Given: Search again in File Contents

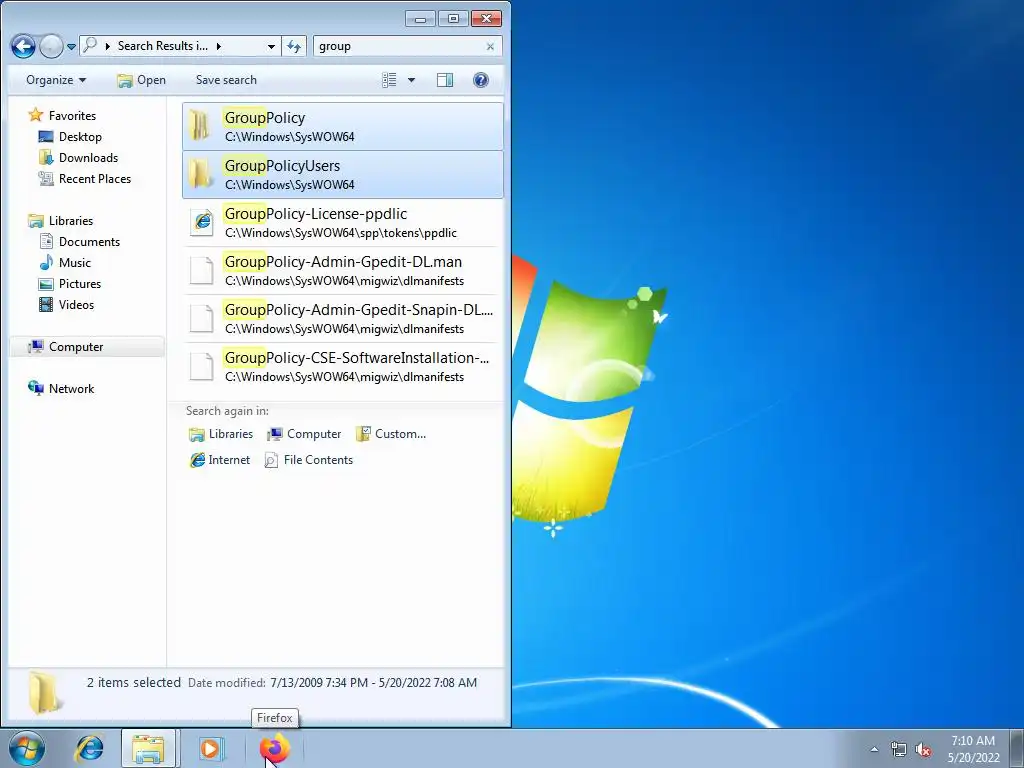Looking at the screenshot, I should pos(308,460).
